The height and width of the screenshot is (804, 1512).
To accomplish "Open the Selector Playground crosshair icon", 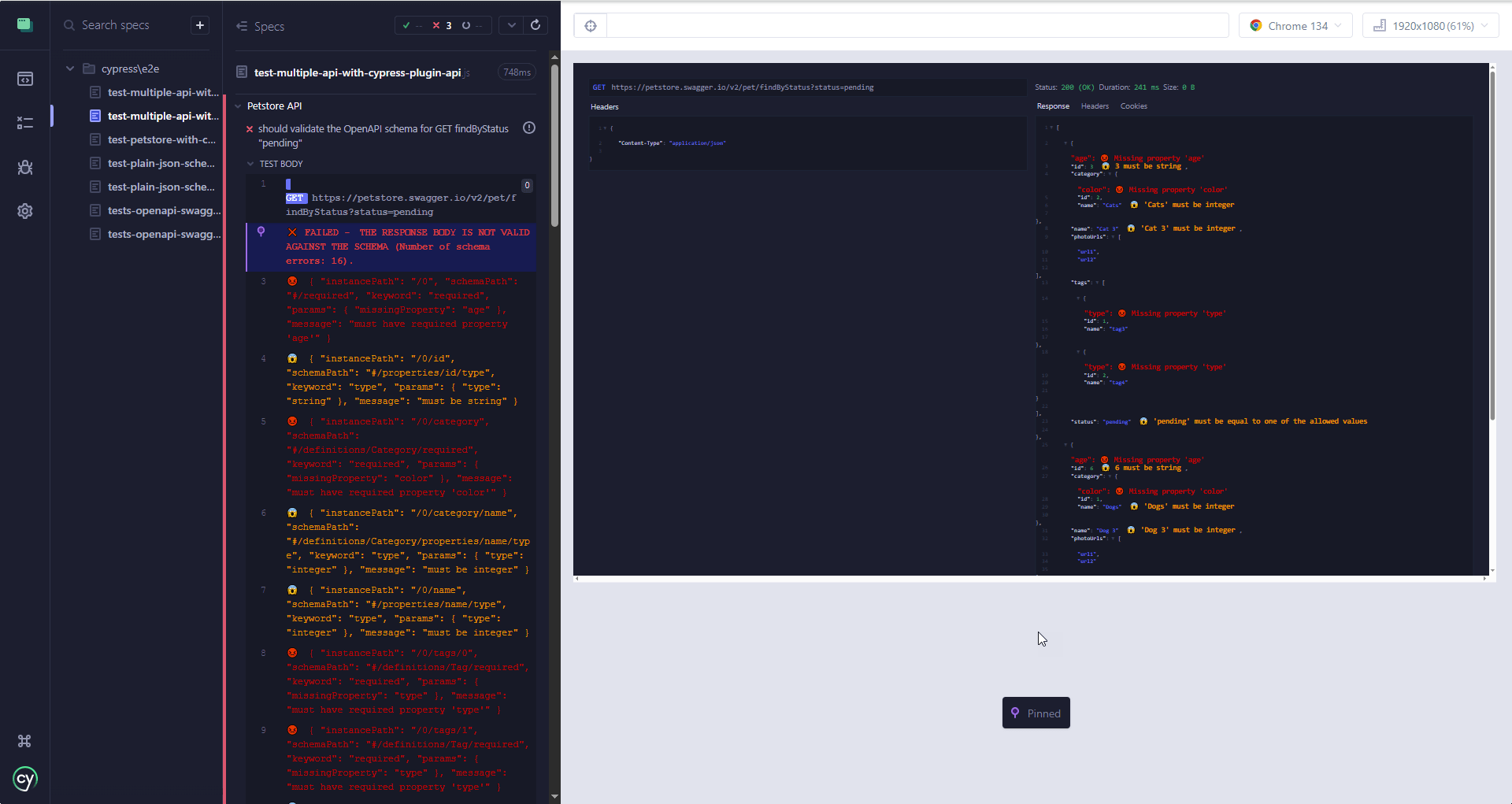I will [591, 25].
